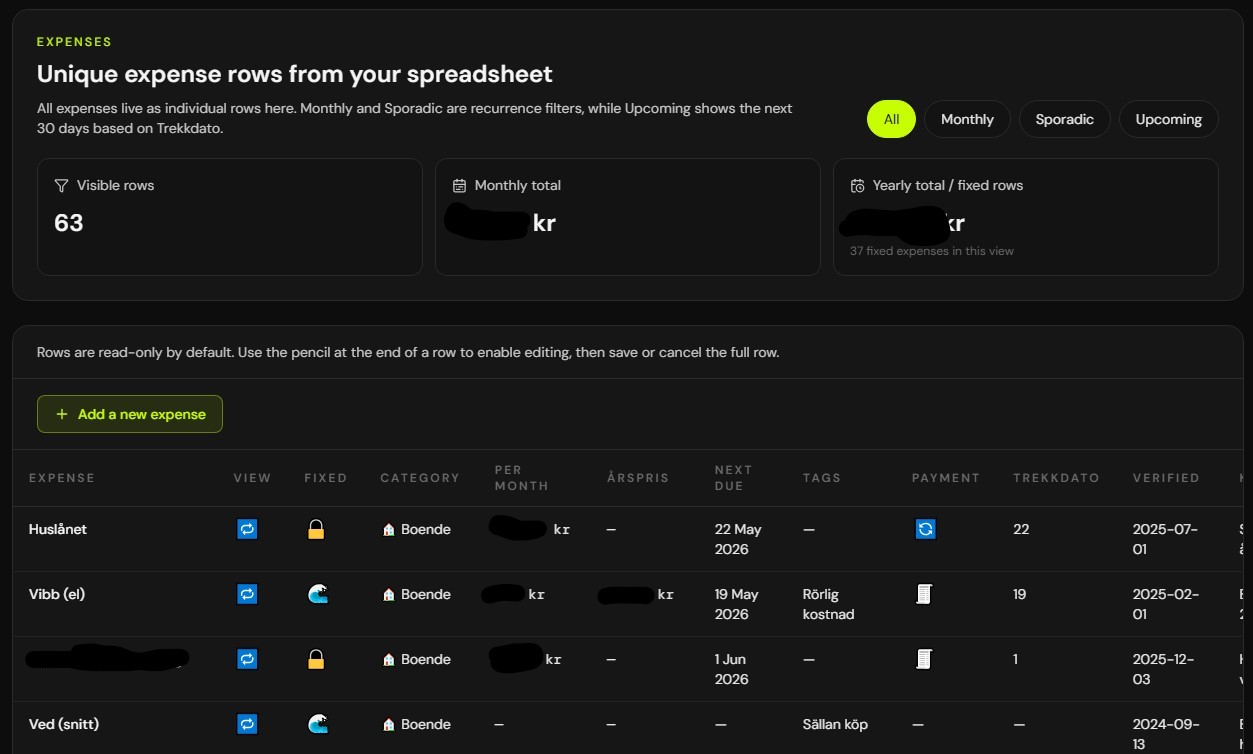The image size is (1253, 754).
Task: Click Add a new expense button
Action: pos(130,414)
